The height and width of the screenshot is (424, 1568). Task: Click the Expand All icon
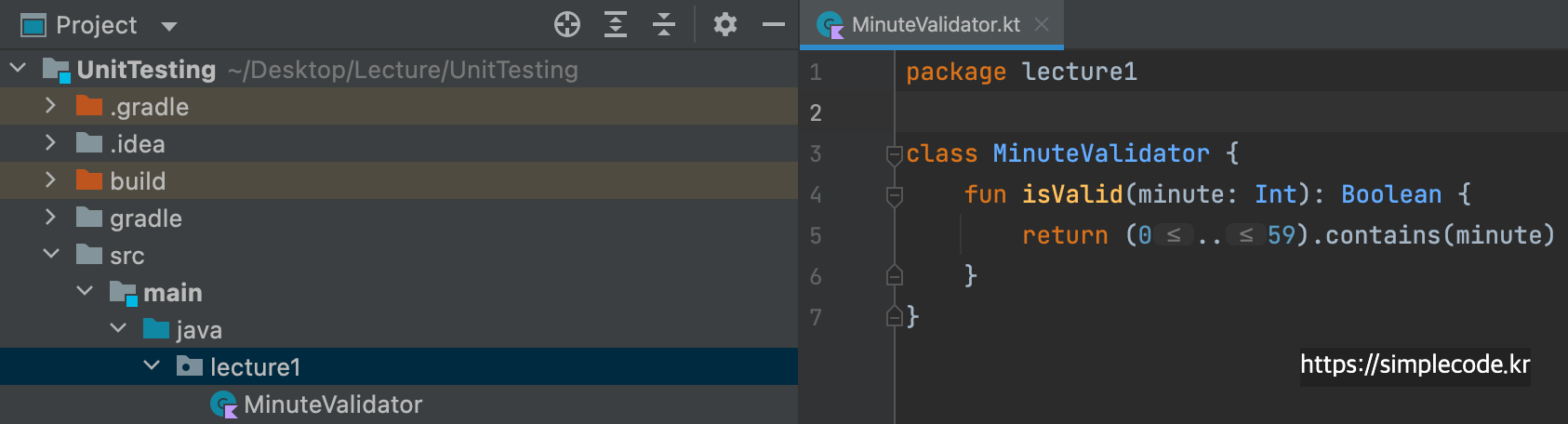(x=616, y=24)
